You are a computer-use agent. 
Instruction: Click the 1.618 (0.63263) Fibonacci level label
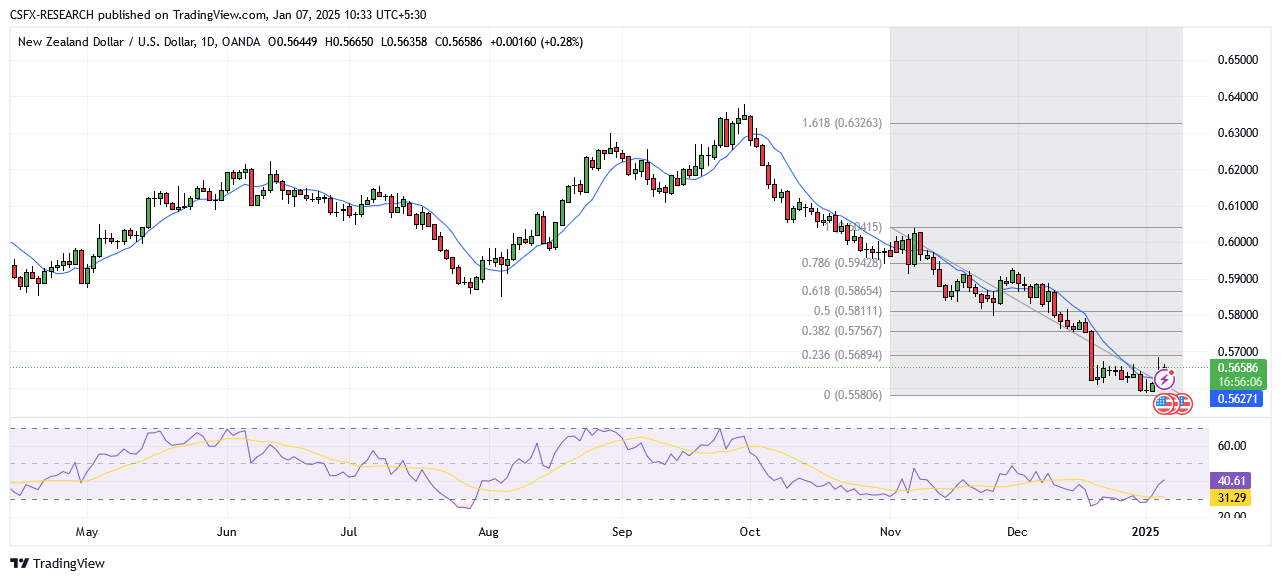842,123
